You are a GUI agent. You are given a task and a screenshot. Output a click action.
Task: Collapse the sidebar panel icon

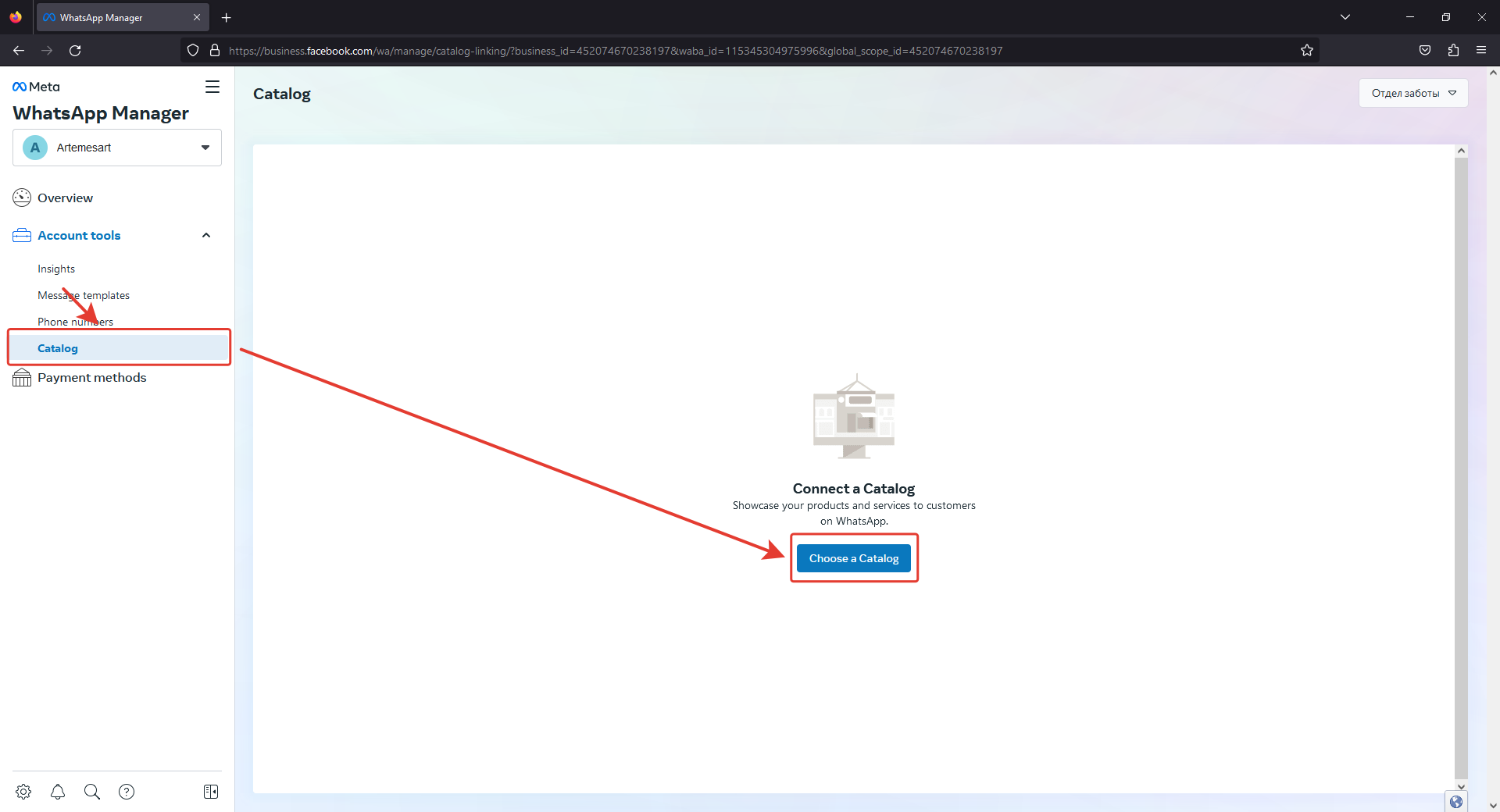211,792
